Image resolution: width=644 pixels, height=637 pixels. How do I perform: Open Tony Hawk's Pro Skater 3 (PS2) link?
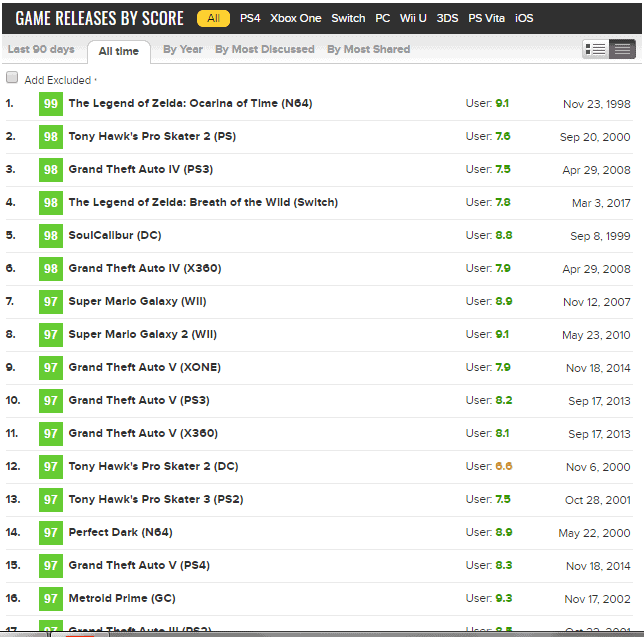click(x=155, y=500)
